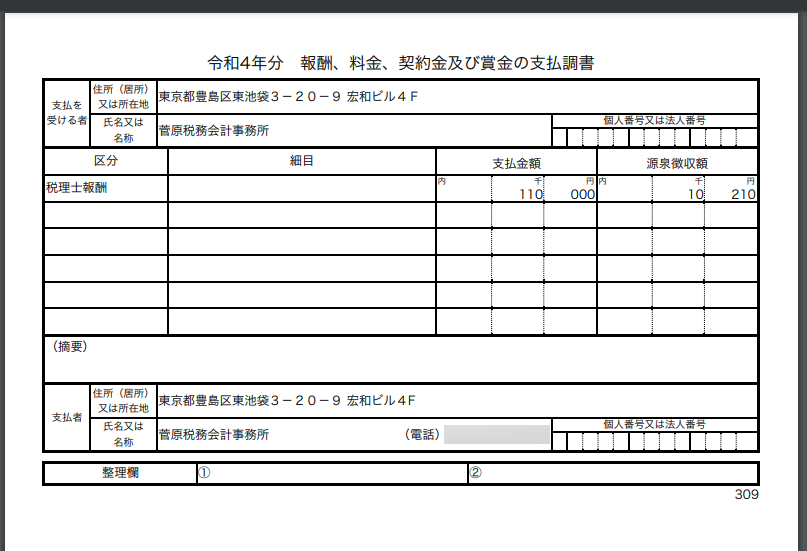
Task: Click the 支払者 label
Action: coord(66,418)
